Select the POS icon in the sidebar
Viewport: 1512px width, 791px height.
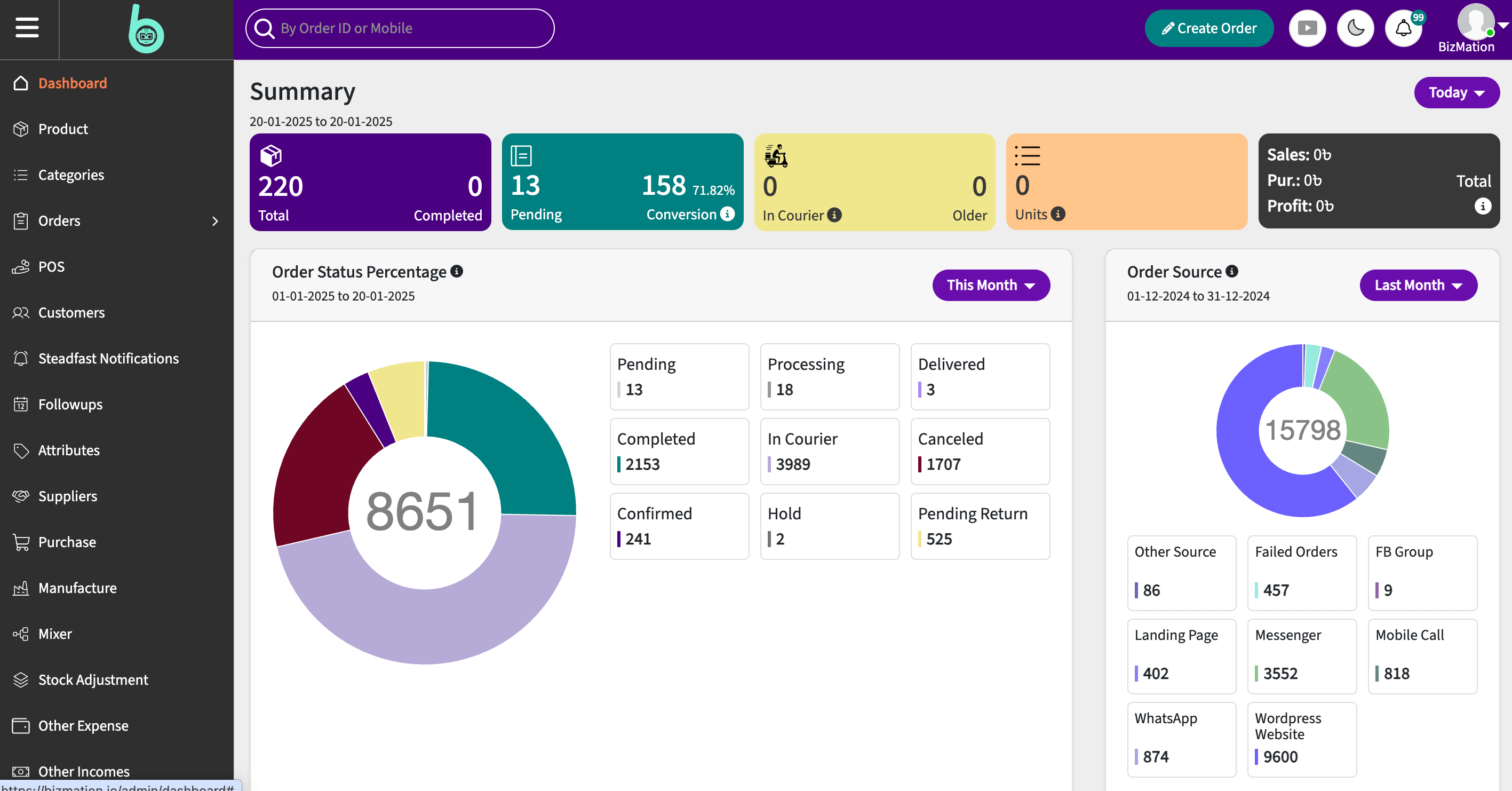coord(21,267)
